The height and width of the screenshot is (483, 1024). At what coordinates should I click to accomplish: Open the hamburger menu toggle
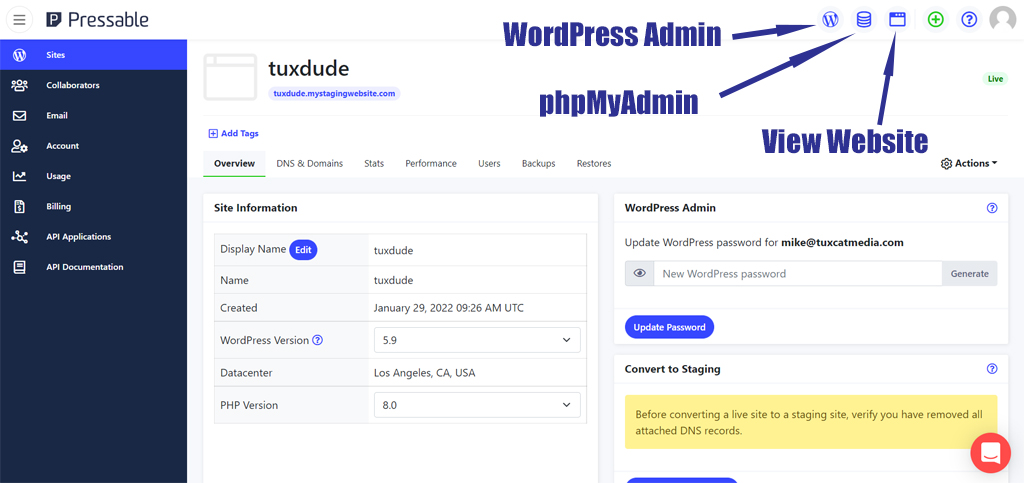tap(19, 20)
